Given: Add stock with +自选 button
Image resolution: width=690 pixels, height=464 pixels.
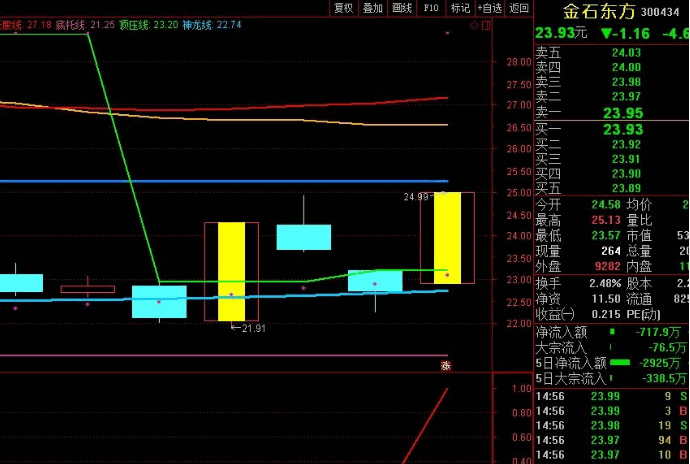Looking at the screenshot, I should point(490,8).
